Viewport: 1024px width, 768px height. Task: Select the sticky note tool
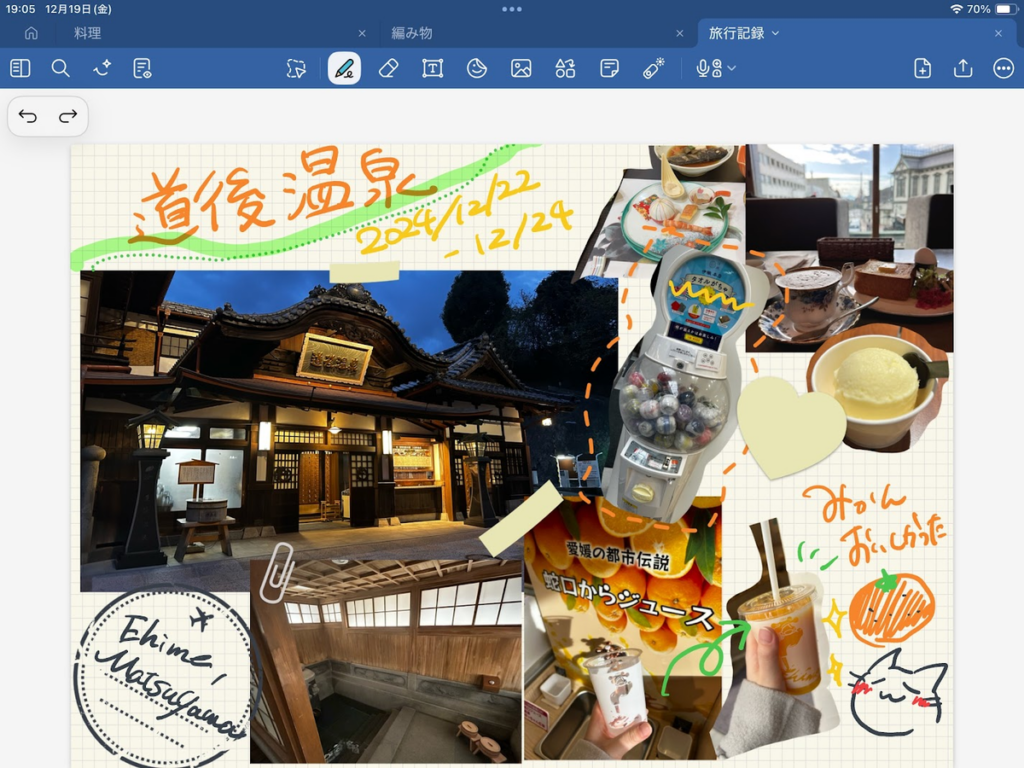pos(609,68)
